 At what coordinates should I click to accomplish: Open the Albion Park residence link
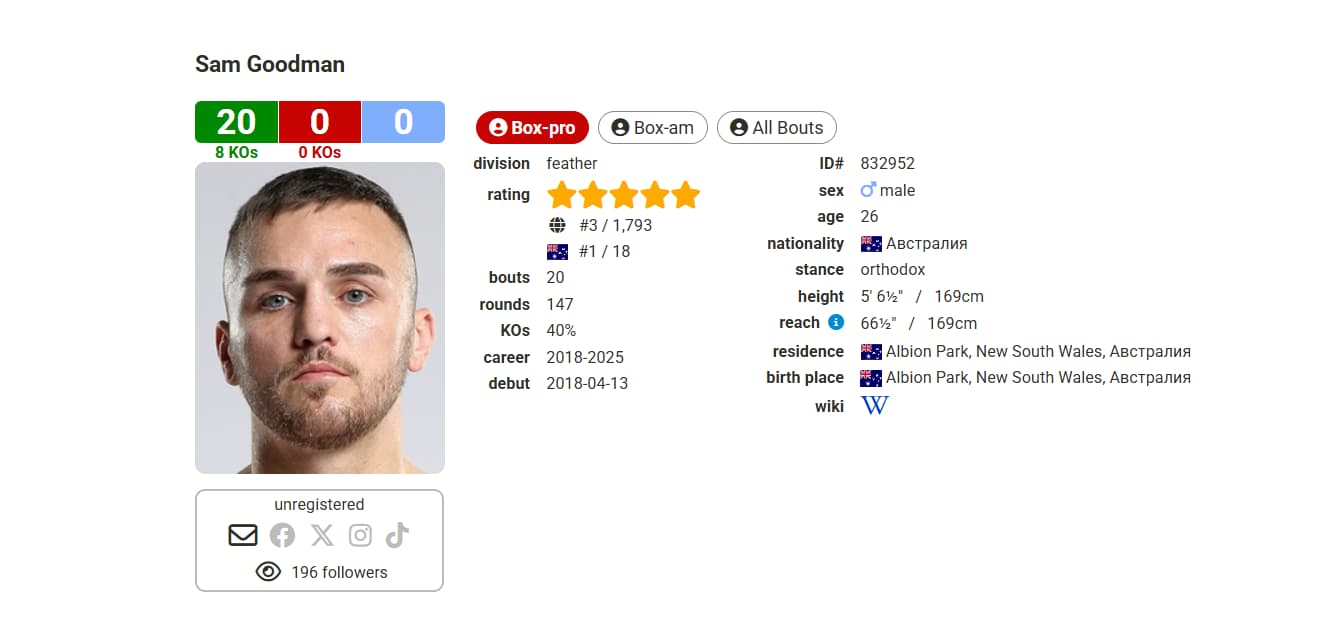(x=1037, y=352)
